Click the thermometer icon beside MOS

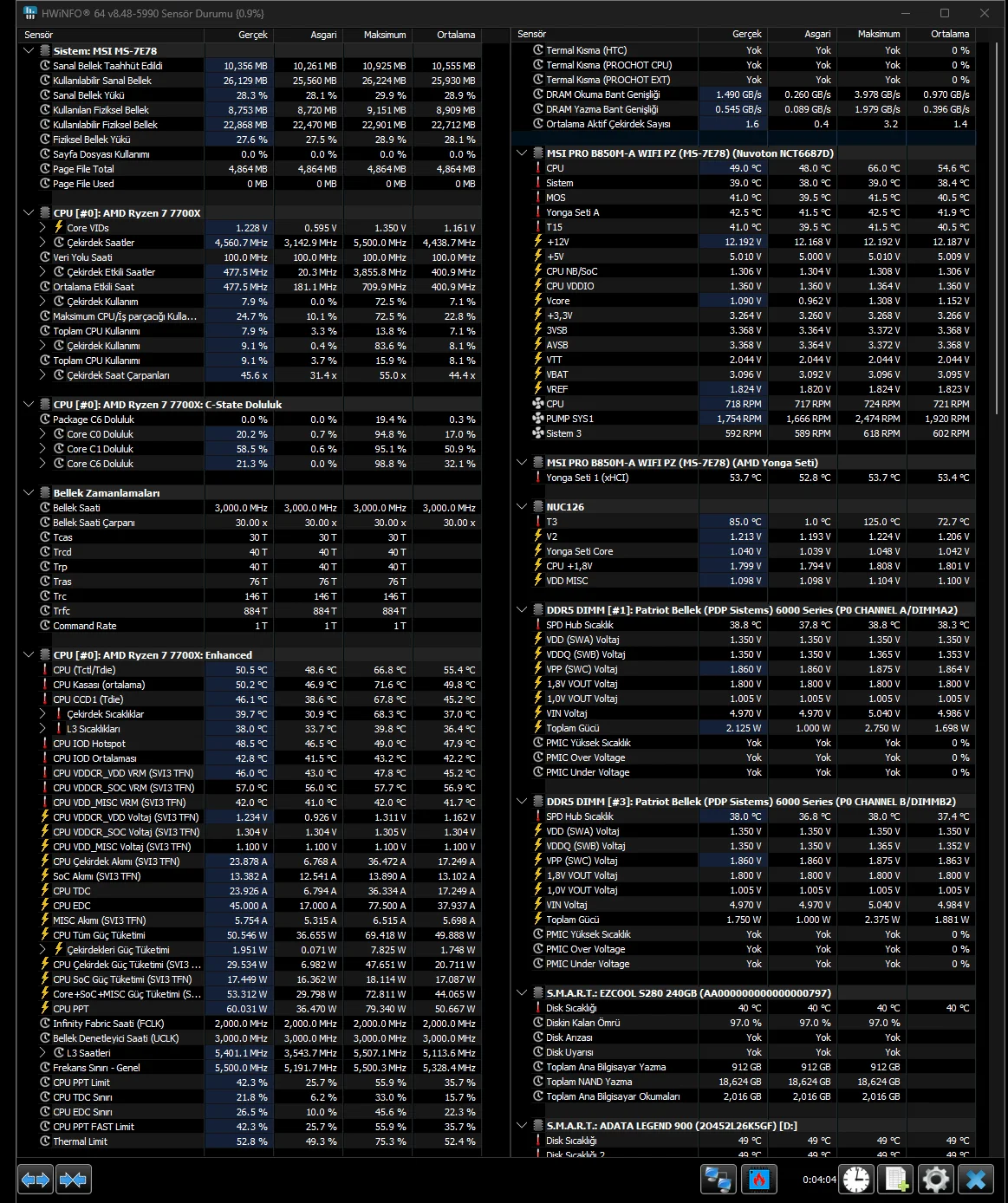[x=538, y=198]
